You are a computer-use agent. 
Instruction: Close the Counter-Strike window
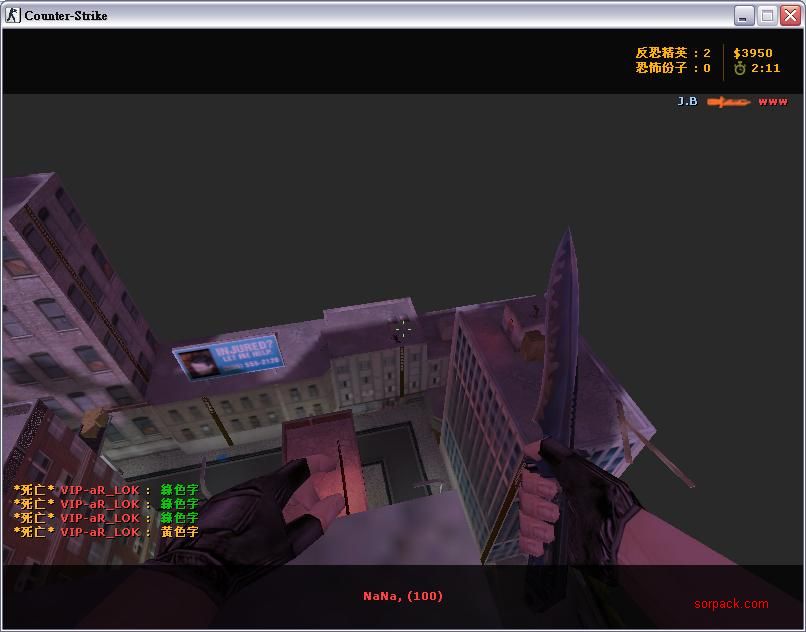click(x=789, y=15)
